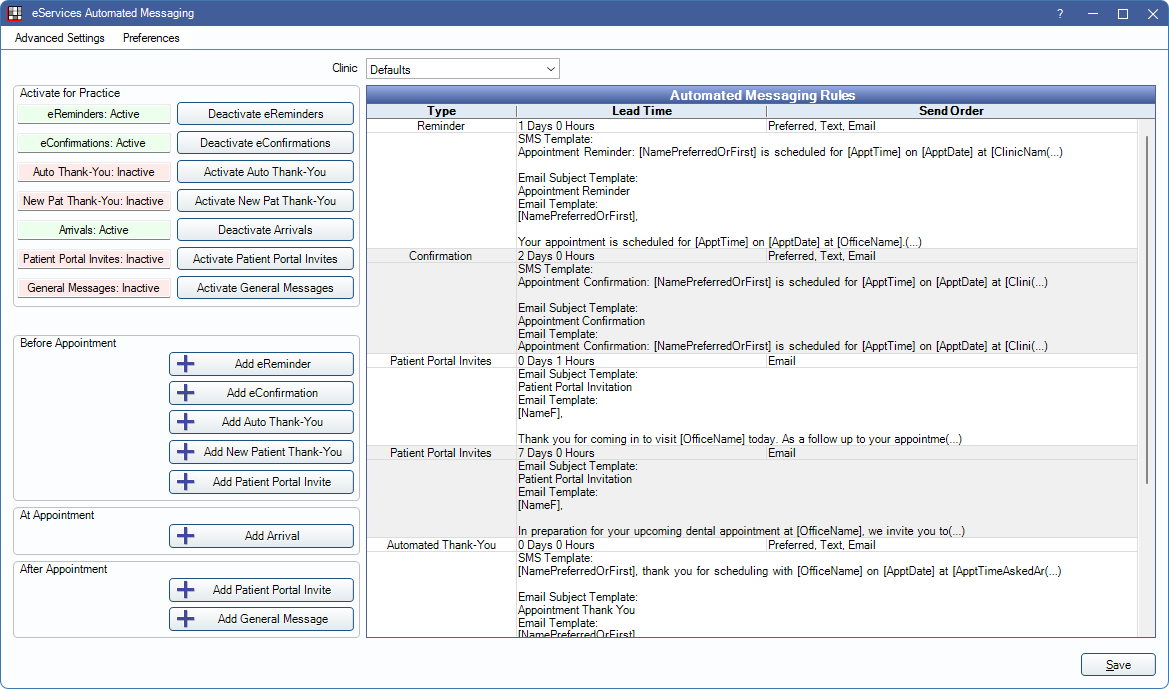
Task: Click the Lead Time column header
Action: tap(641, 111)
